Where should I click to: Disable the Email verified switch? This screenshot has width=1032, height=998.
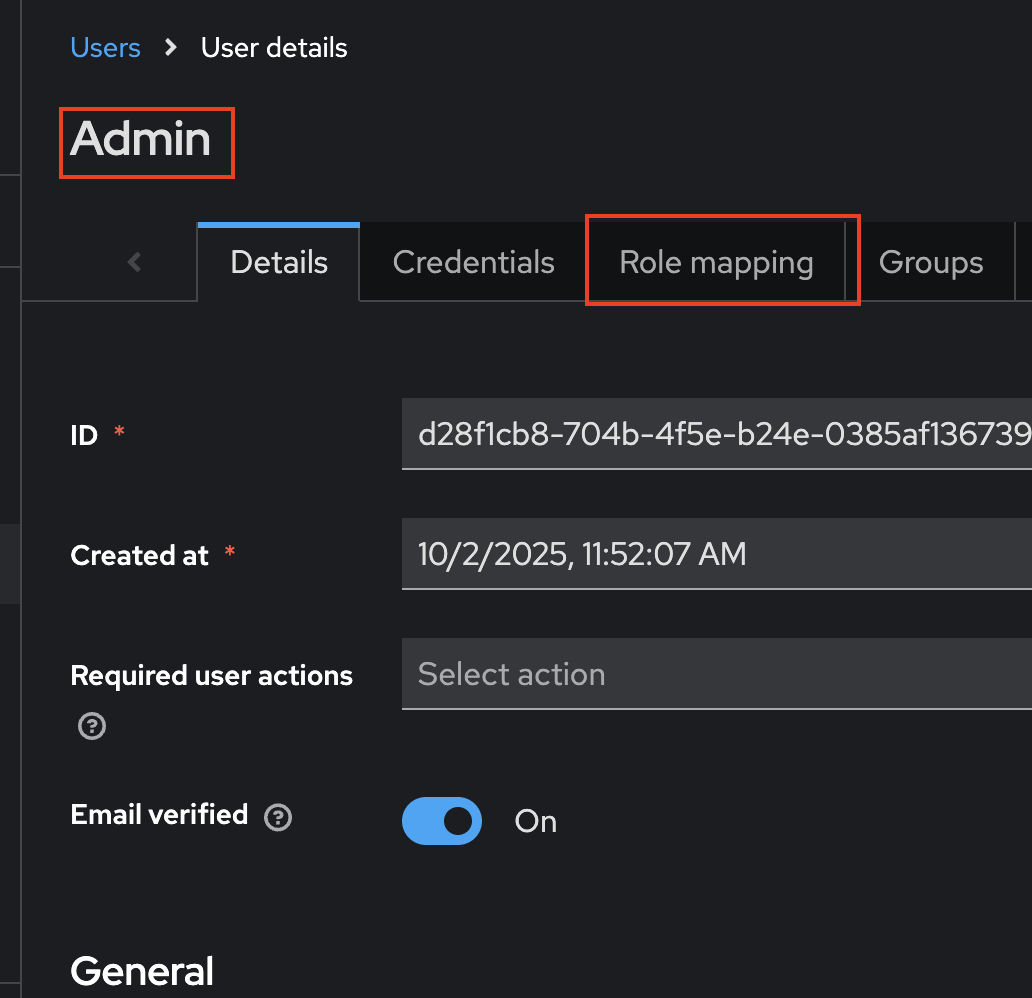pyautogui.click(x=442, y=821)
